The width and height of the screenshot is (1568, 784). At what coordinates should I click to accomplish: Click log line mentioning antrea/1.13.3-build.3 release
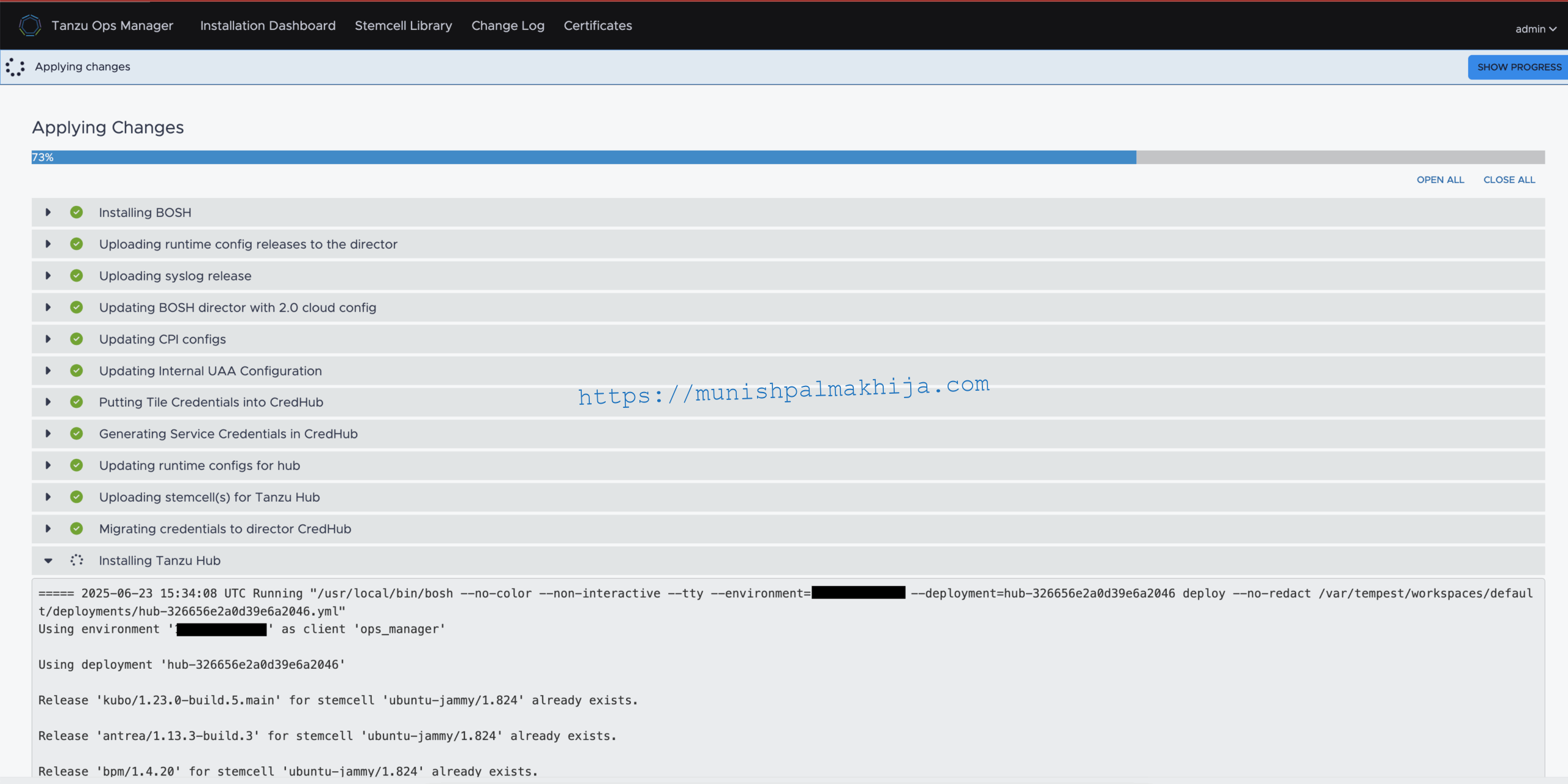click(x=327, y=736)
